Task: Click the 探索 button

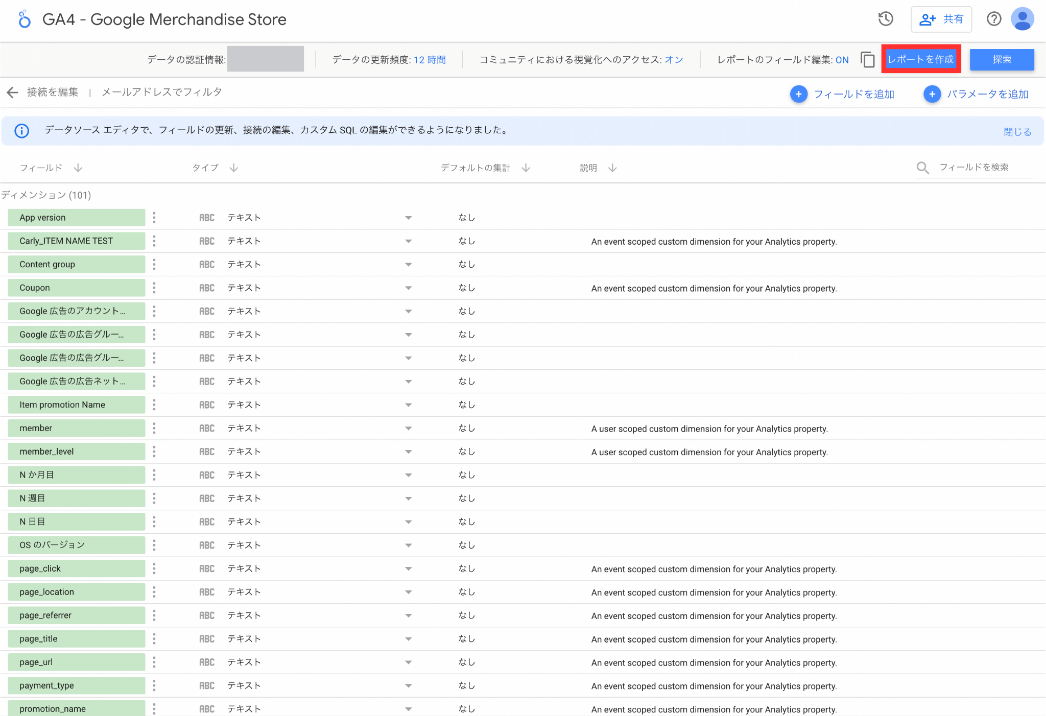Action: 1001,59
